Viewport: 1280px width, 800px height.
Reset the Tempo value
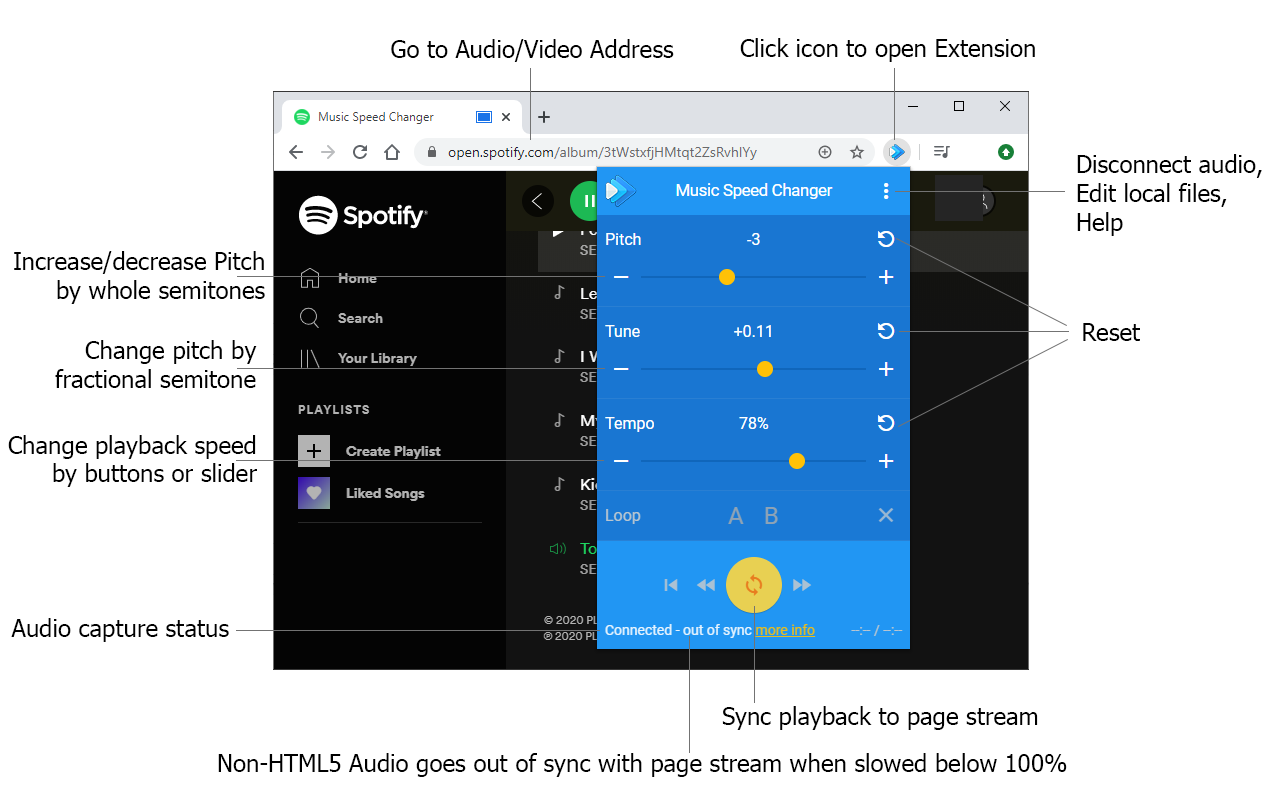tap(886, 423)
